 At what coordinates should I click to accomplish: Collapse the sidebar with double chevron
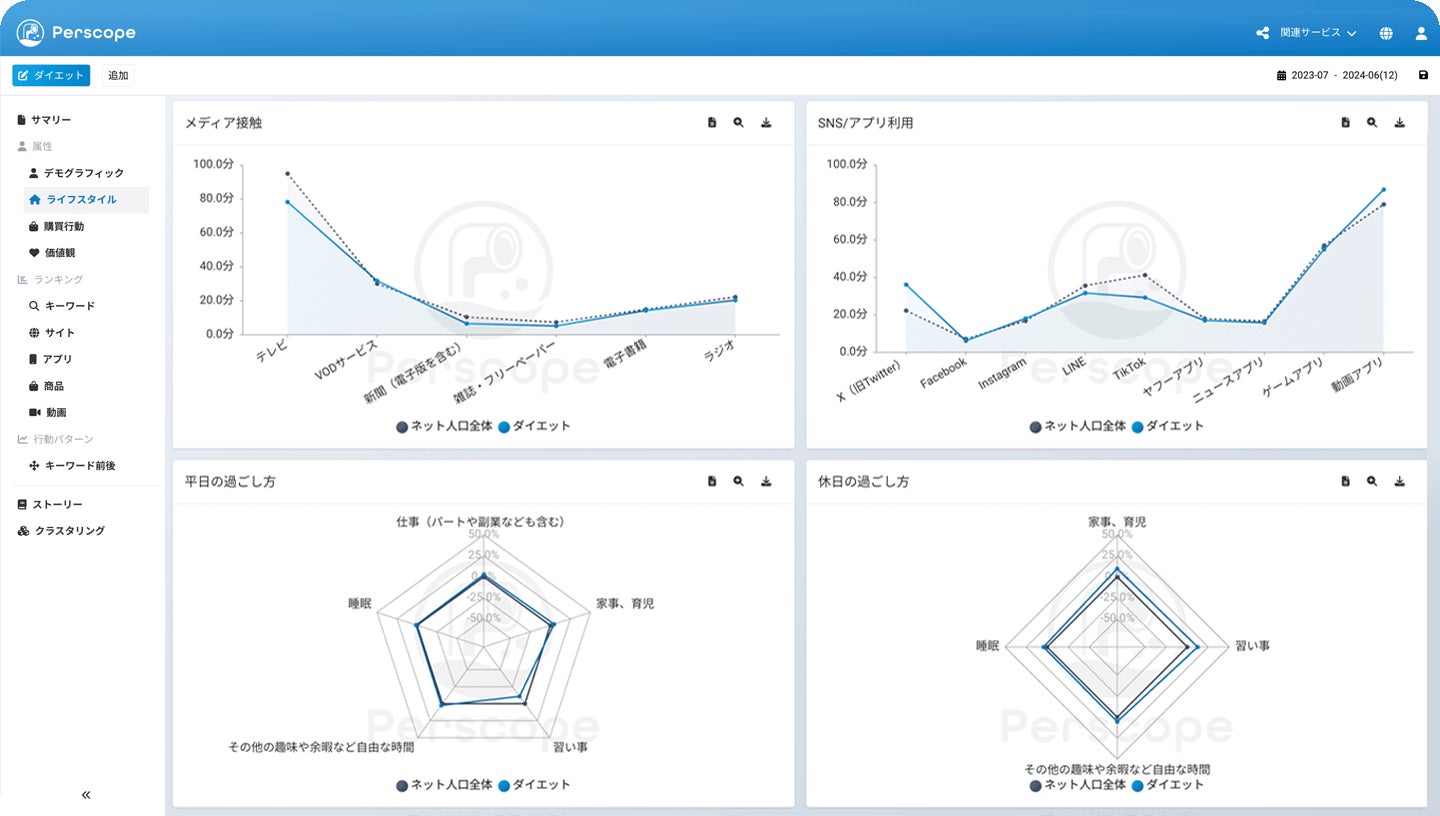tap(86, 795)
